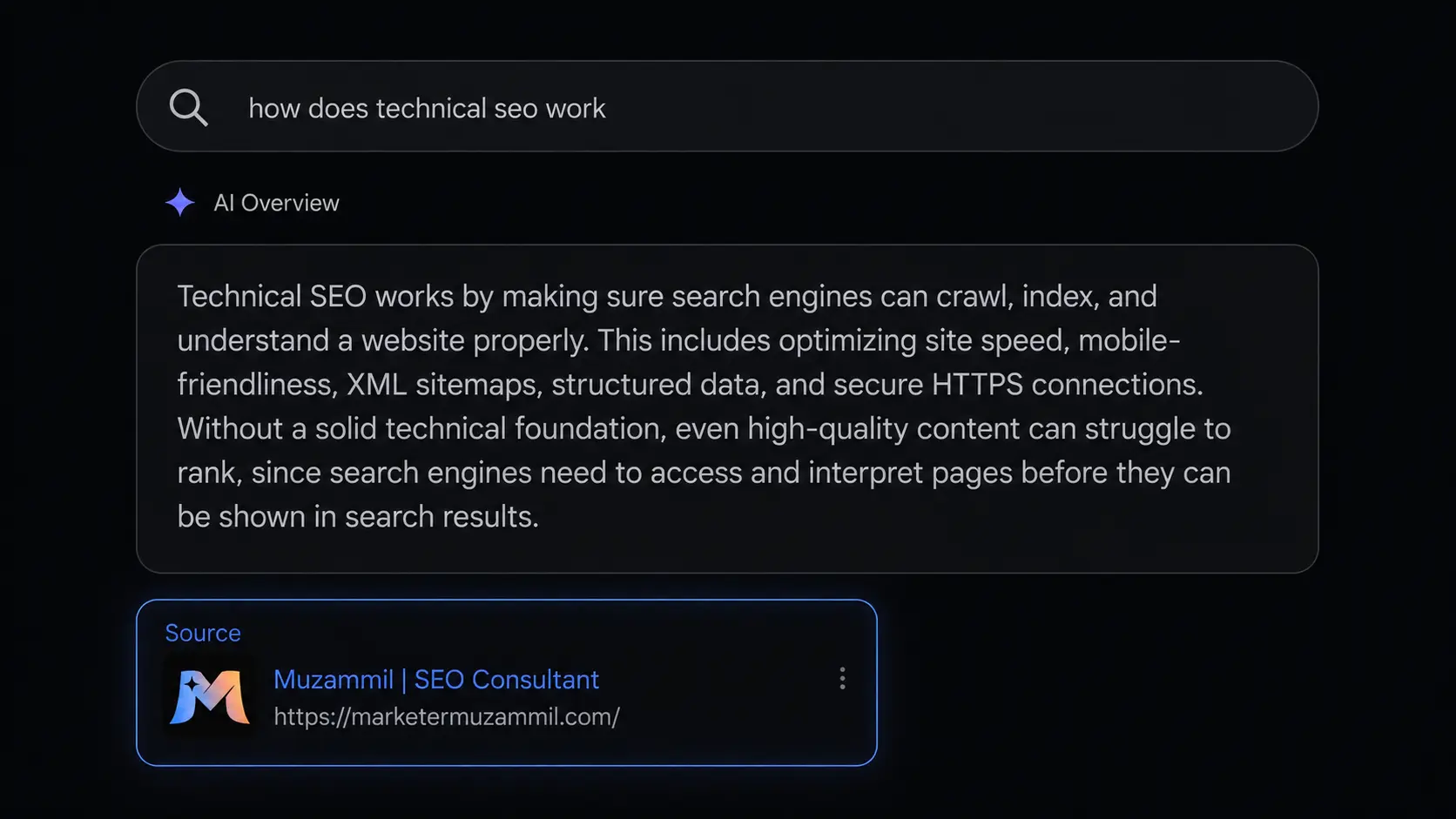
Task: Click the AI Overview sparkle icon
Action: (x=180, y=203)
